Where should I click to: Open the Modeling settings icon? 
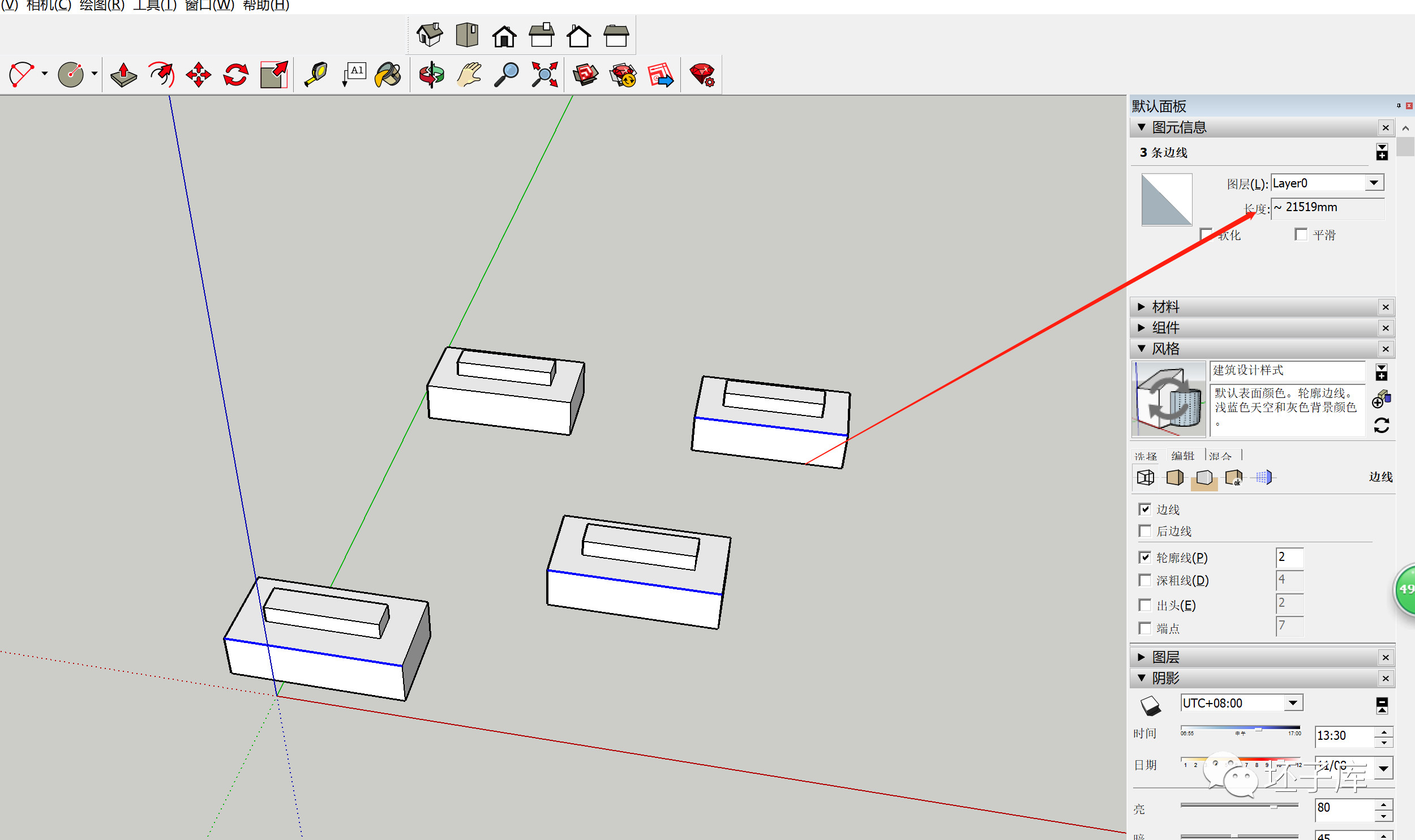pos(1264,477)
